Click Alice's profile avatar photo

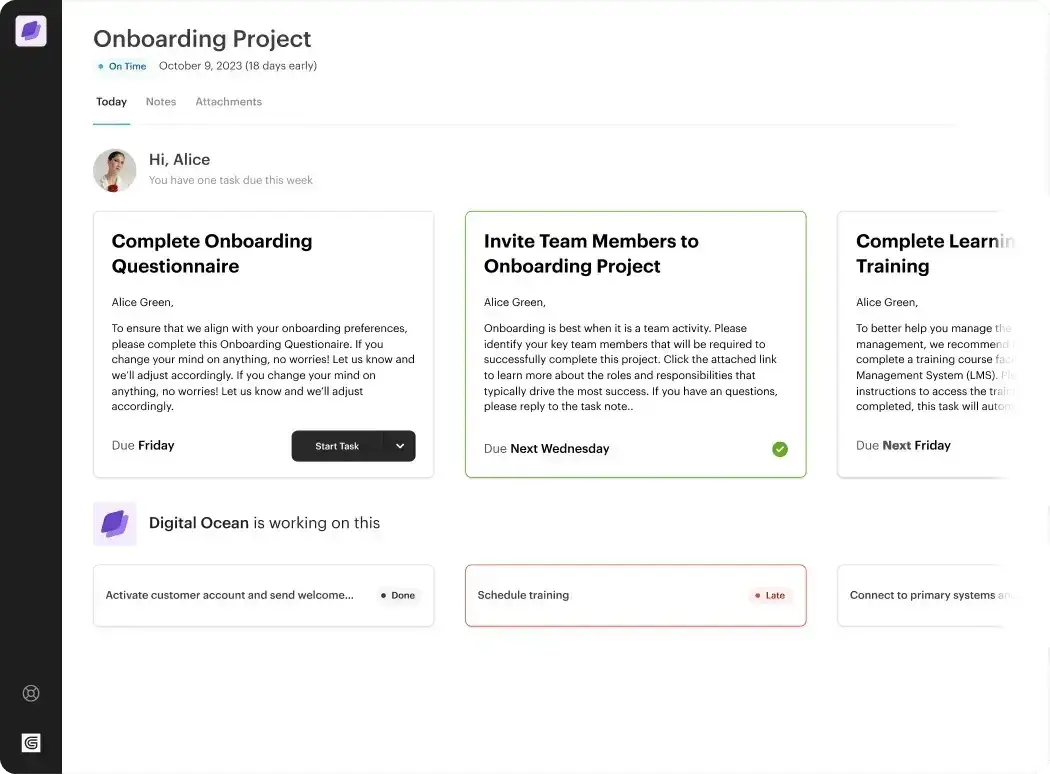[114, 170]
